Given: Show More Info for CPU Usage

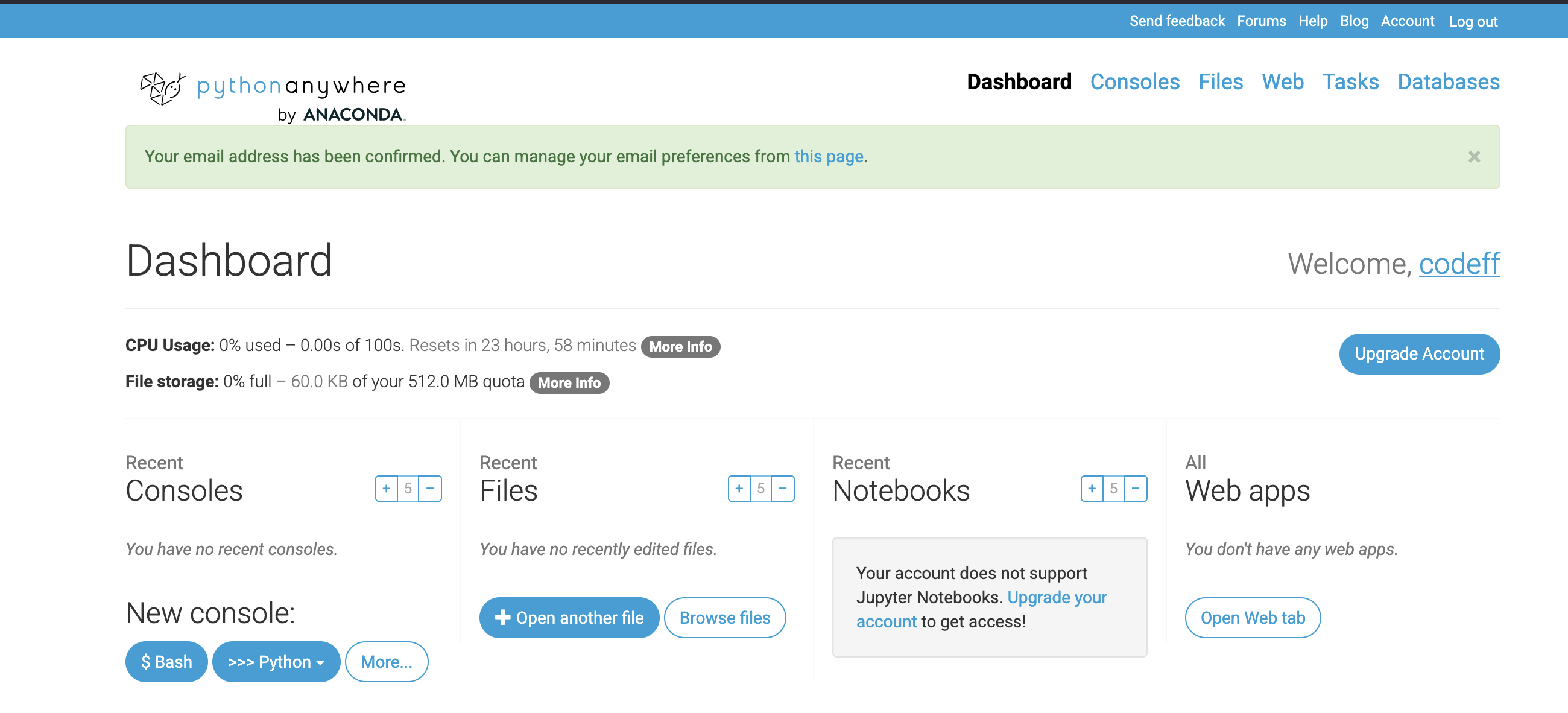Looking at the screenshot, I should click(x=680, y=346).
